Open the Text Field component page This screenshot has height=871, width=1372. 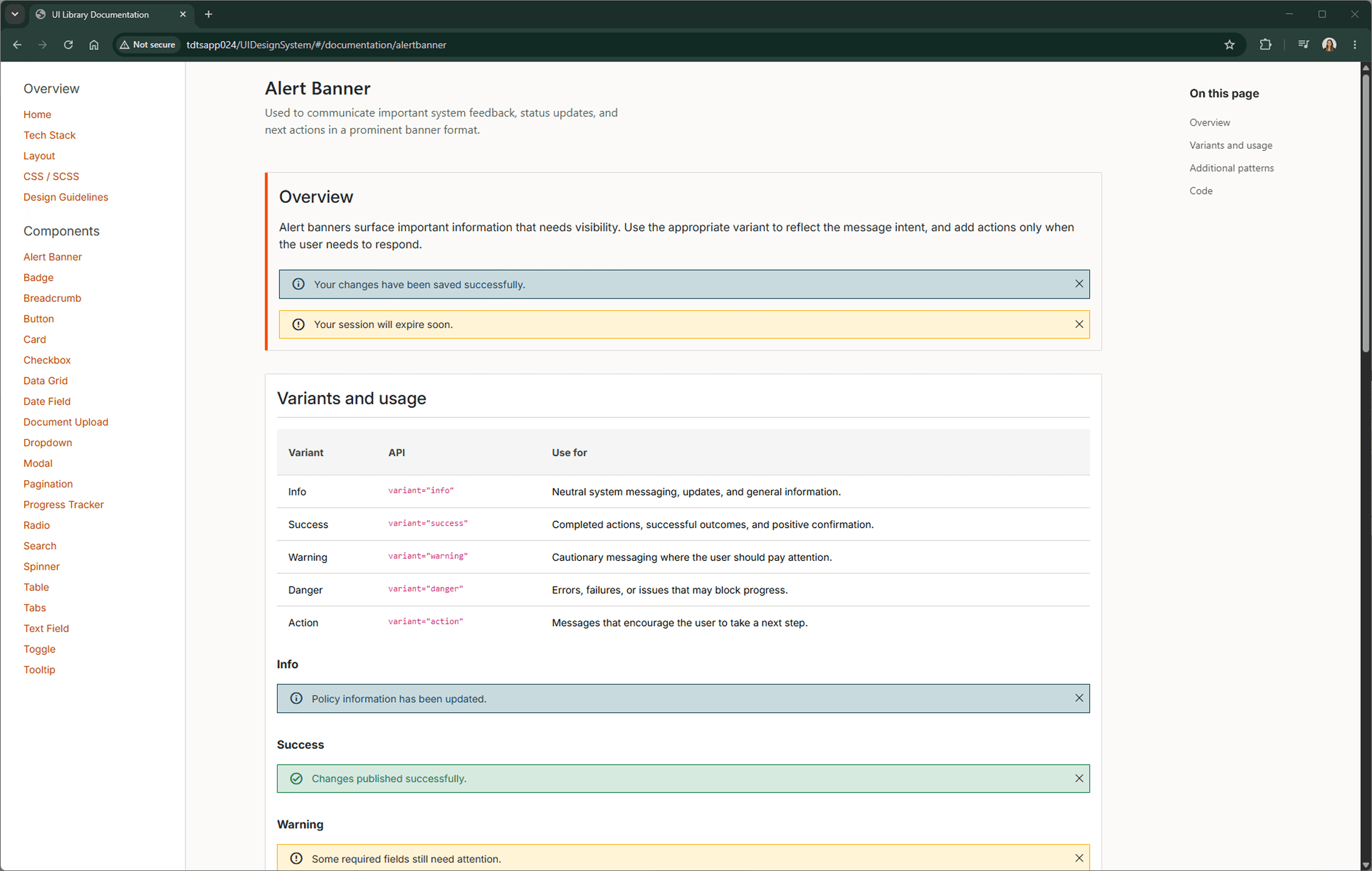46,629
